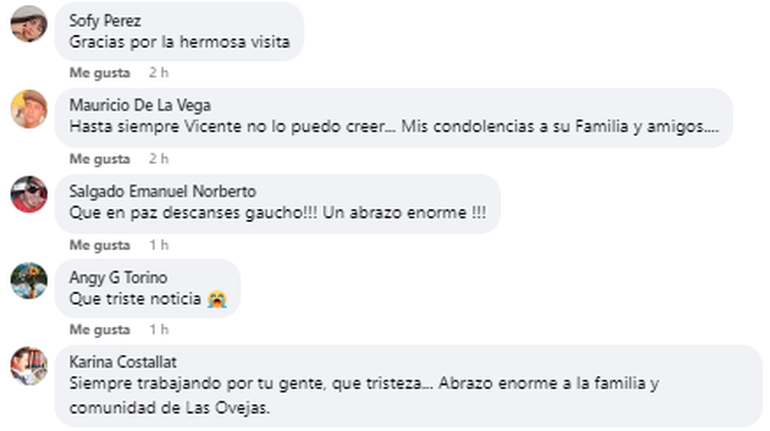770x431 pixels.
Task: Click the Sofy Perez name link
Action: [x=105, y=21]
